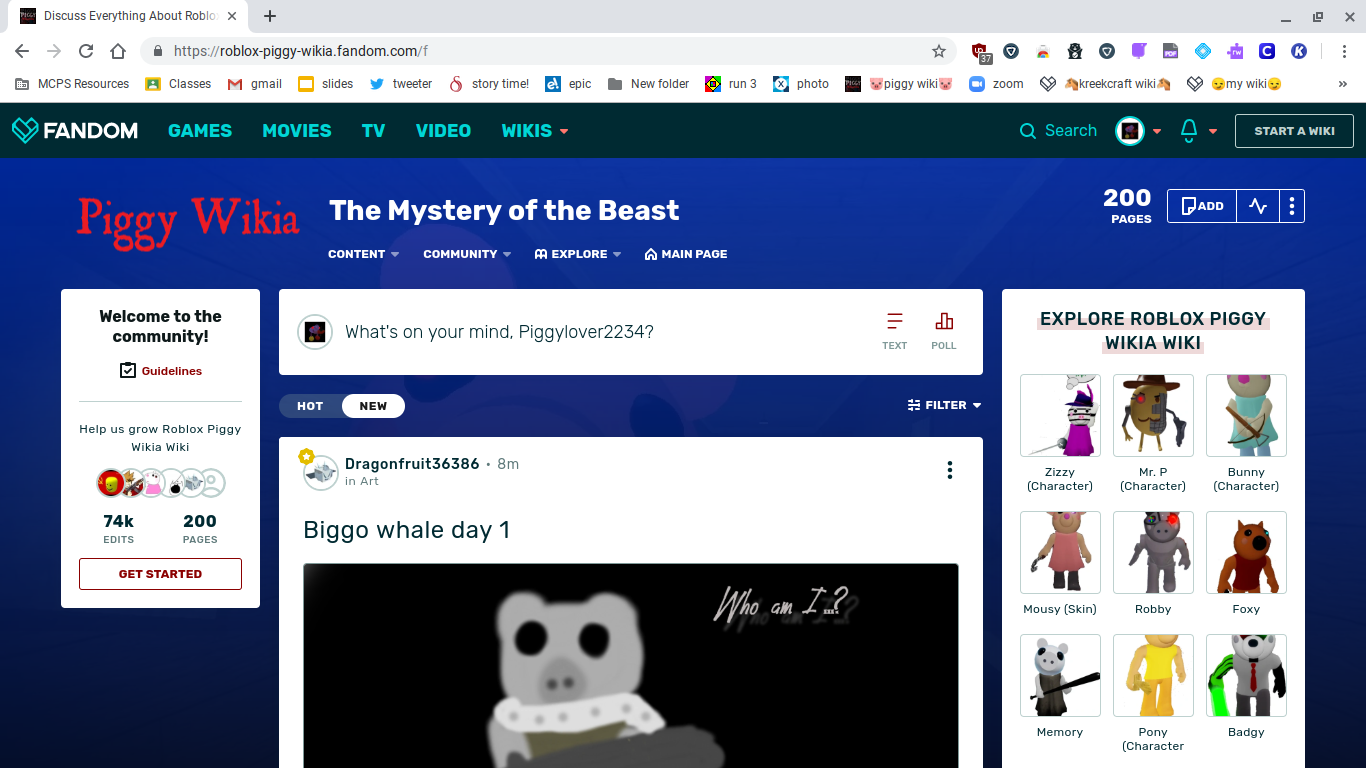Image resolution: width=1366 pixels, height=768 pixels.
Task: Go back to previous page
Action: (22, 51)
